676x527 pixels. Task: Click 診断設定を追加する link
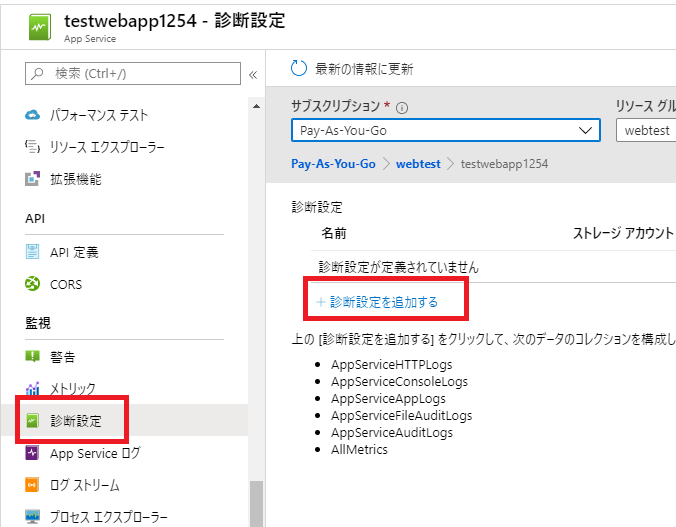tap(384, 302)
